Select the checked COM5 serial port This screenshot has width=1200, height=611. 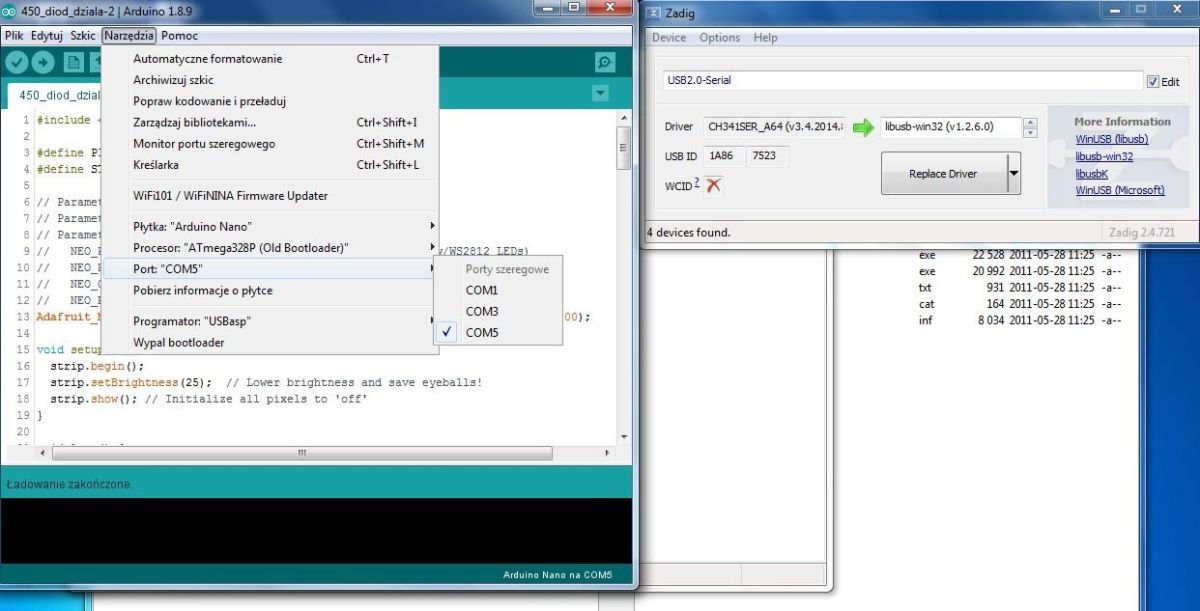pos(498,333)
